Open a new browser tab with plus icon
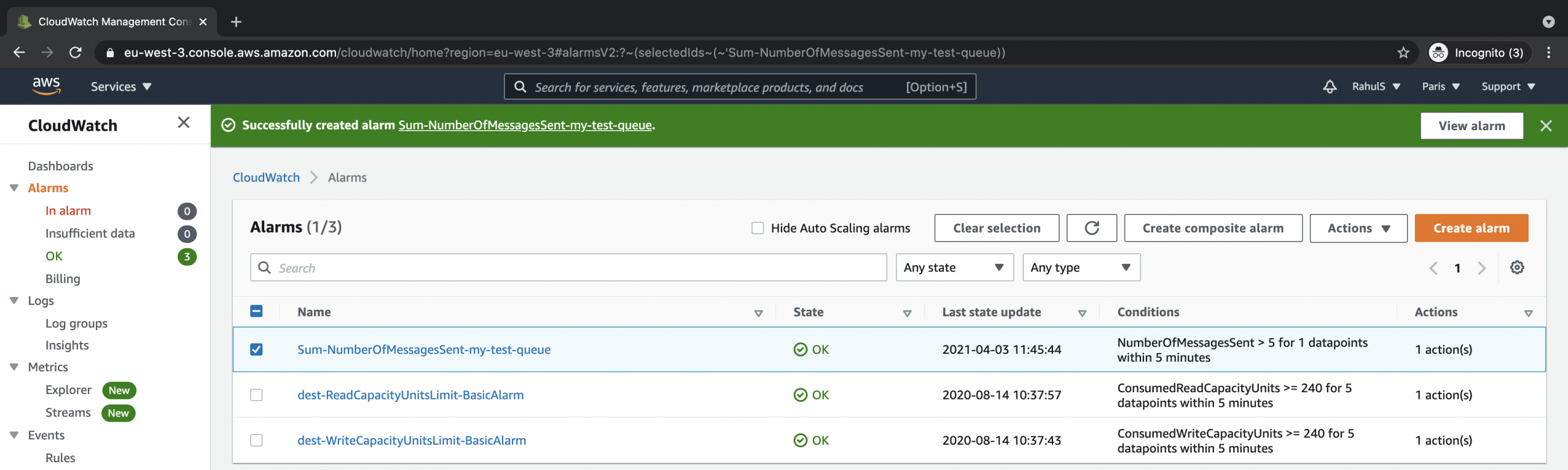 [x=236, y=22]
